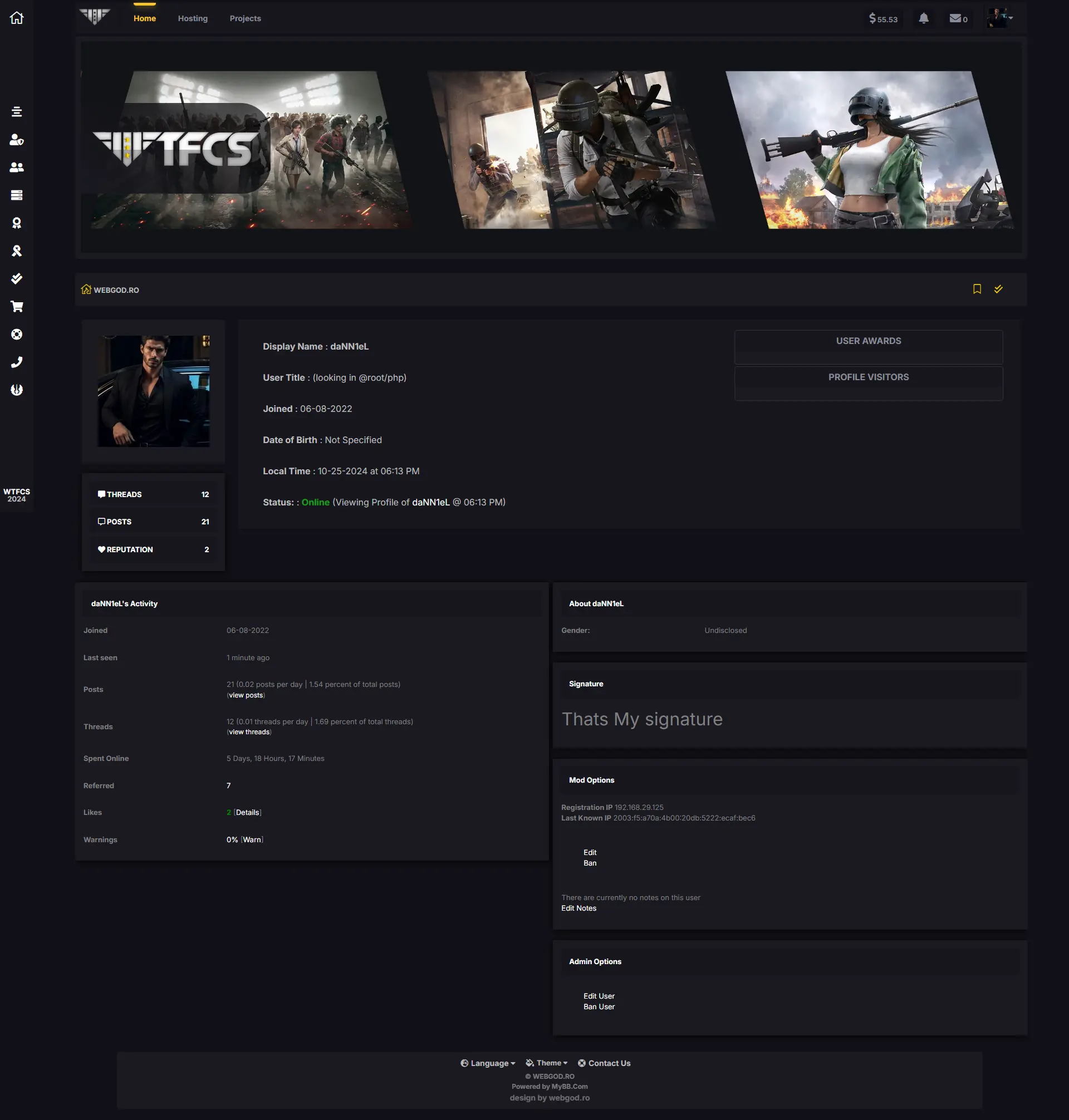Viewport: 1069px width, 1120px height.
Task: Click the award badge sidebar icon
Action: coord(17,223)
